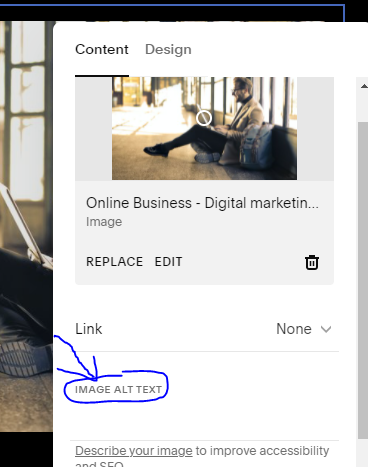Open the Describe your image link
This screenshot has height=467, width=368.
pos(134,451)
